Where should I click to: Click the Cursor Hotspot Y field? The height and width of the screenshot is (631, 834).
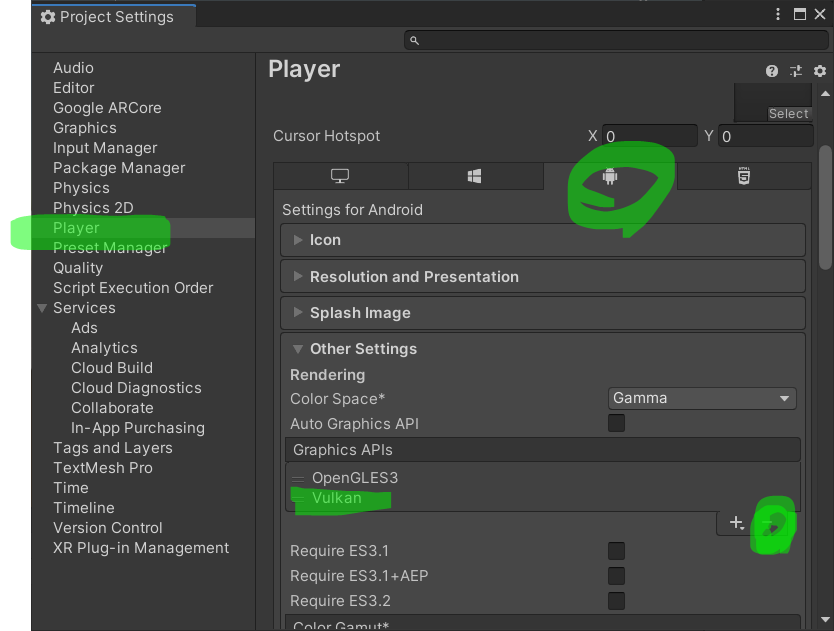765,136
